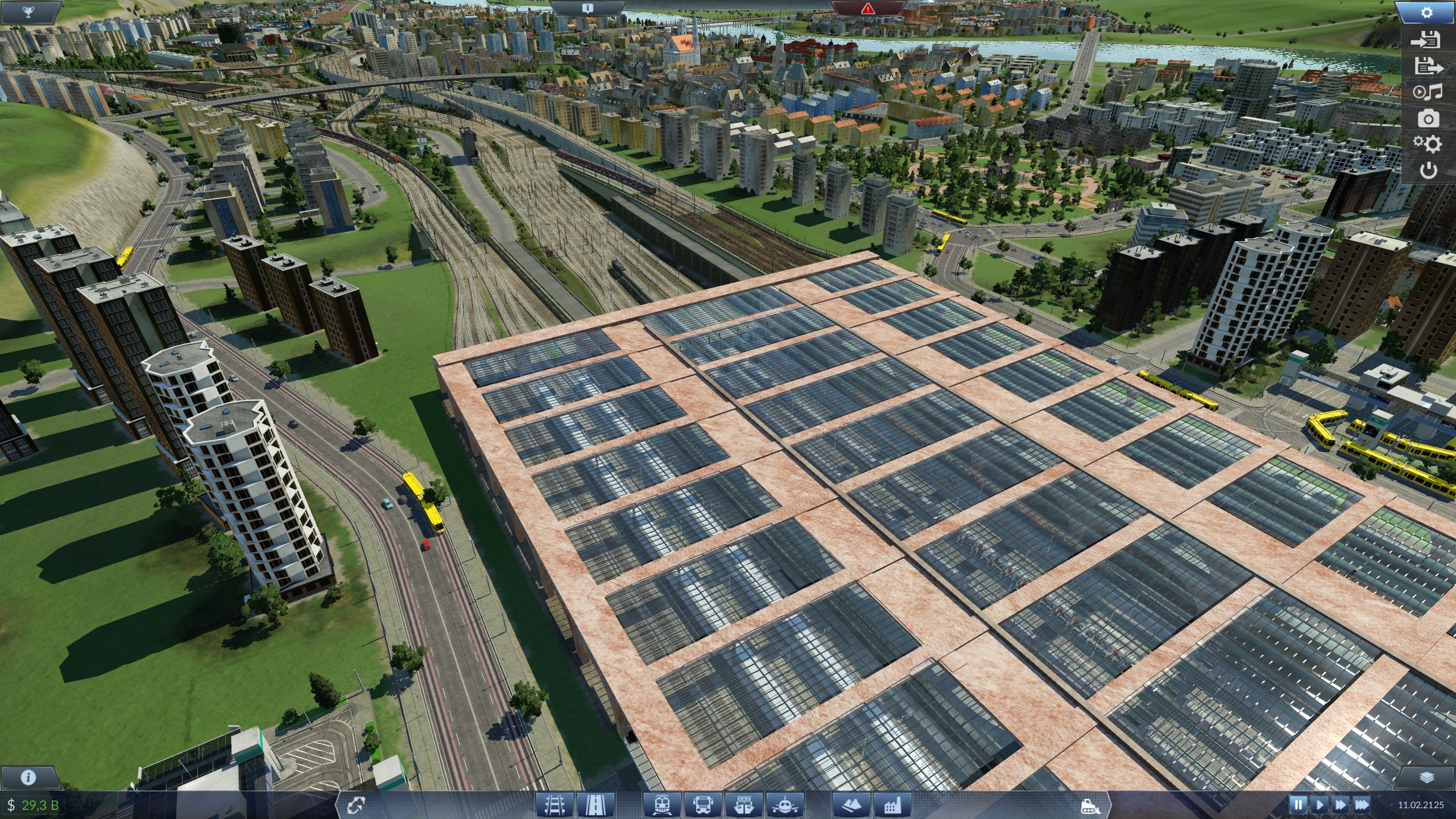Open the map layers button
The image size is (1456, 819).
click(x=1426, y=777)
